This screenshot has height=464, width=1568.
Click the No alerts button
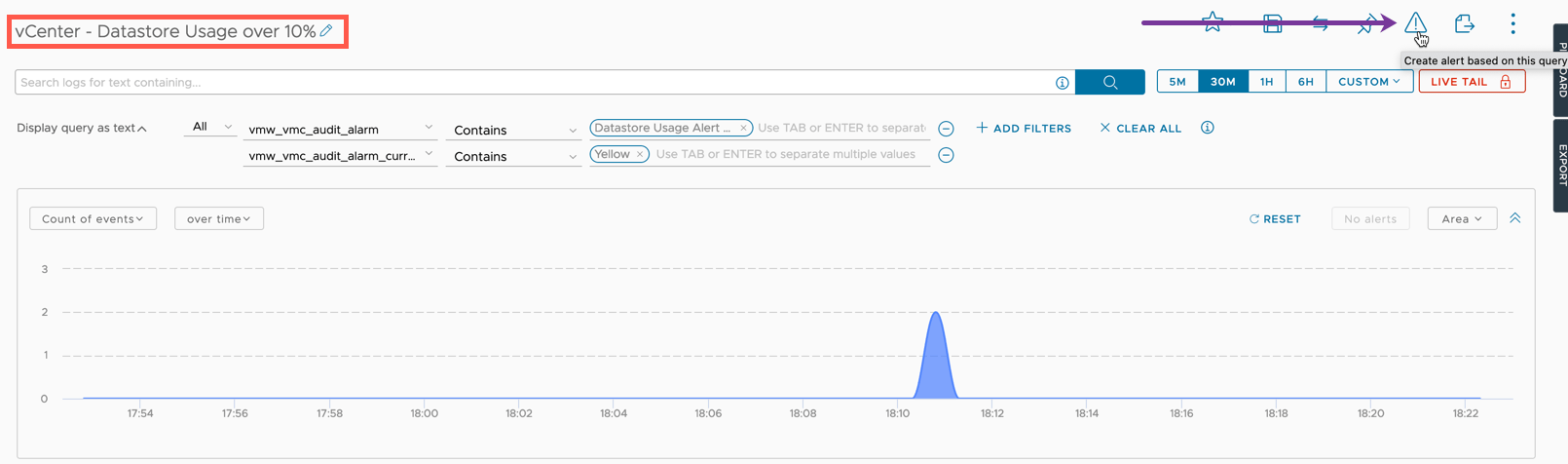point(1370,219)
